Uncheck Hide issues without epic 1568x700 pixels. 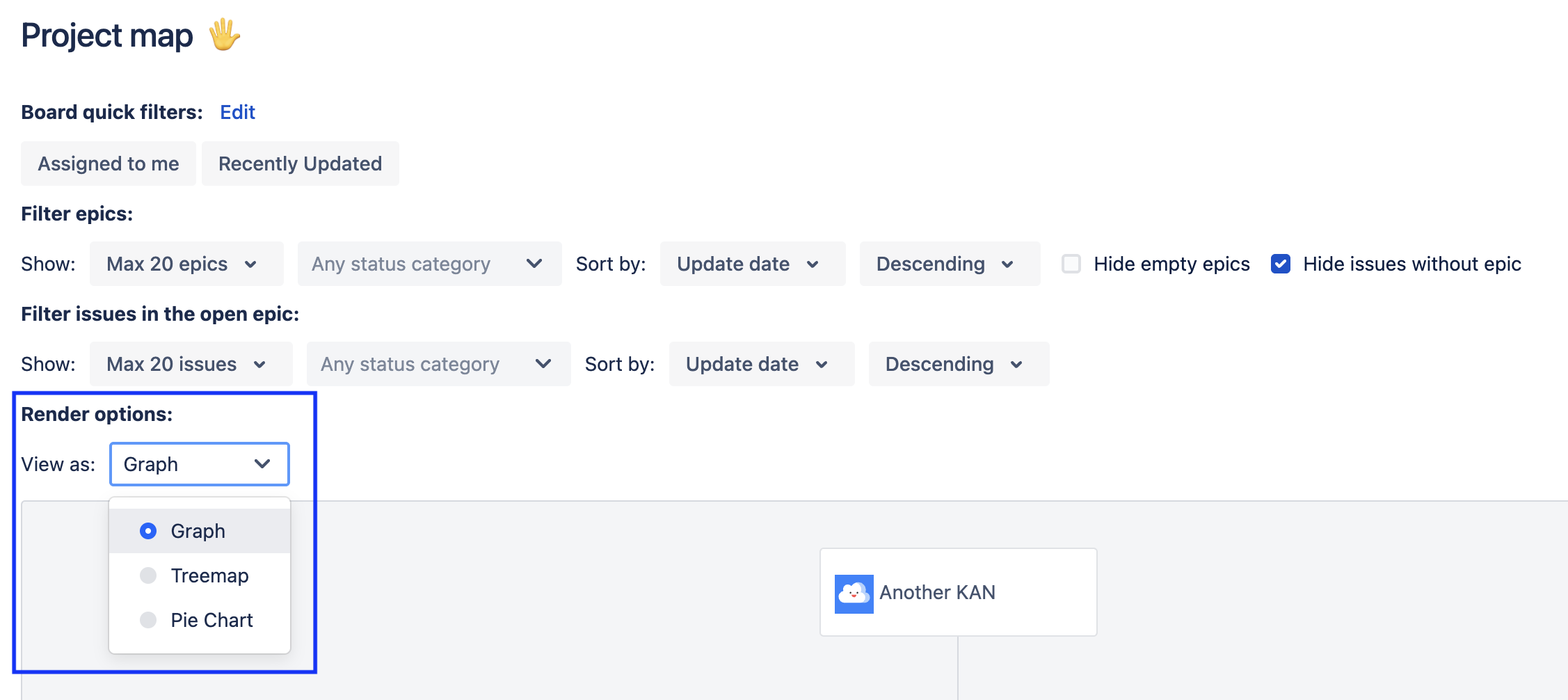(x=1281, y=264)
